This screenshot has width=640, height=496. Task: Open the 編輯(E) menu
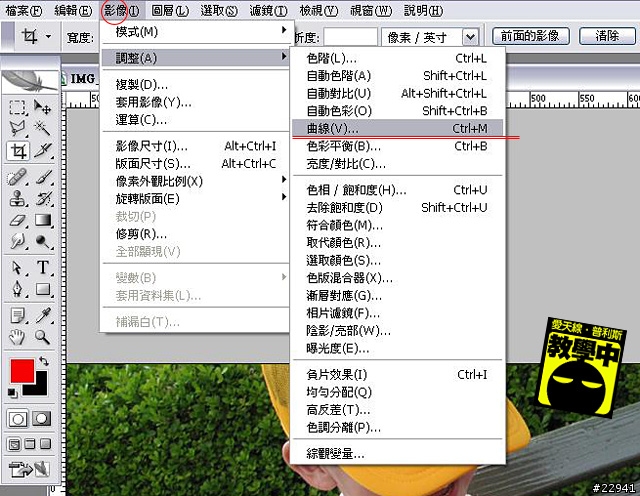point(73,11)
